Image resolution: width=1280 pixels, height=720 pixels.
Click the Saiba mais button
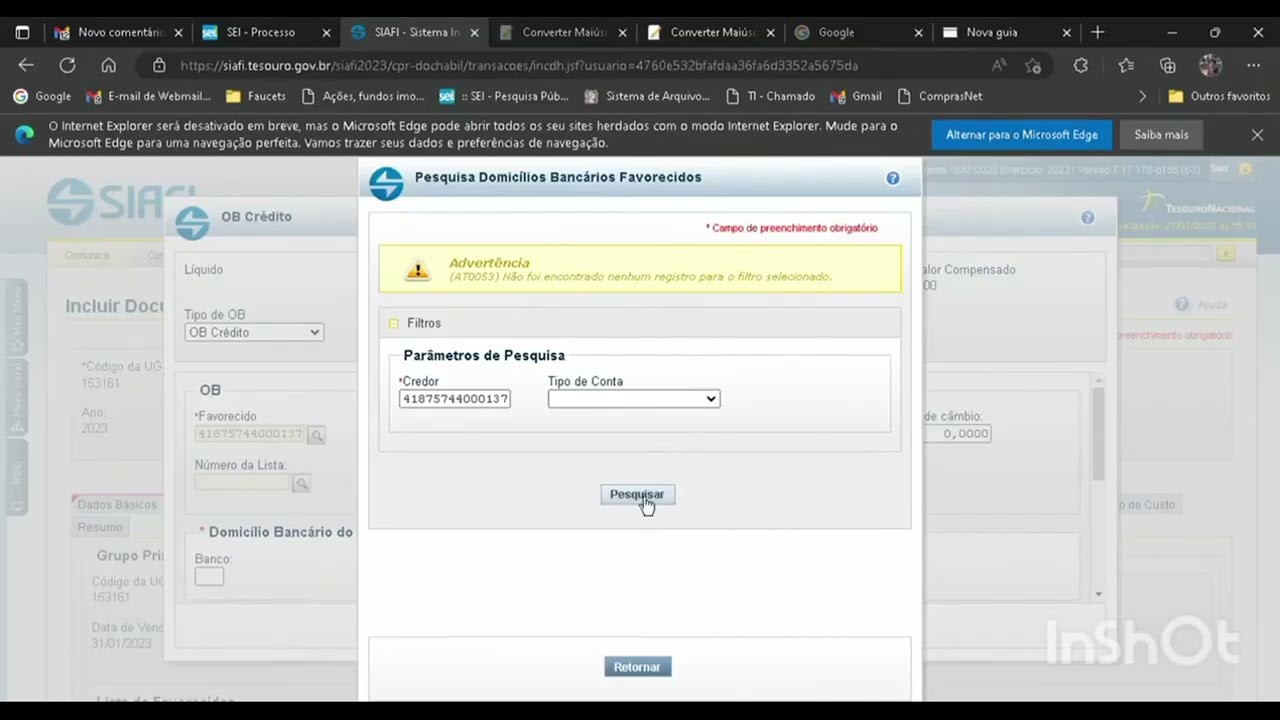[x=1161, y=134]
